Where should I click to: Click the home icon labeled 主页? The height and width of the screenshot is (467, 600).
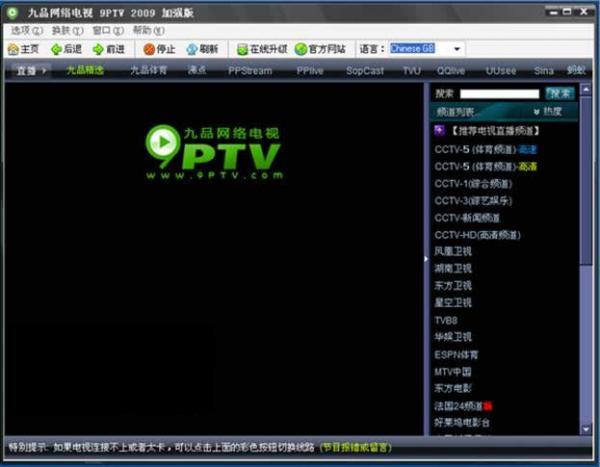tap(14, 49)
